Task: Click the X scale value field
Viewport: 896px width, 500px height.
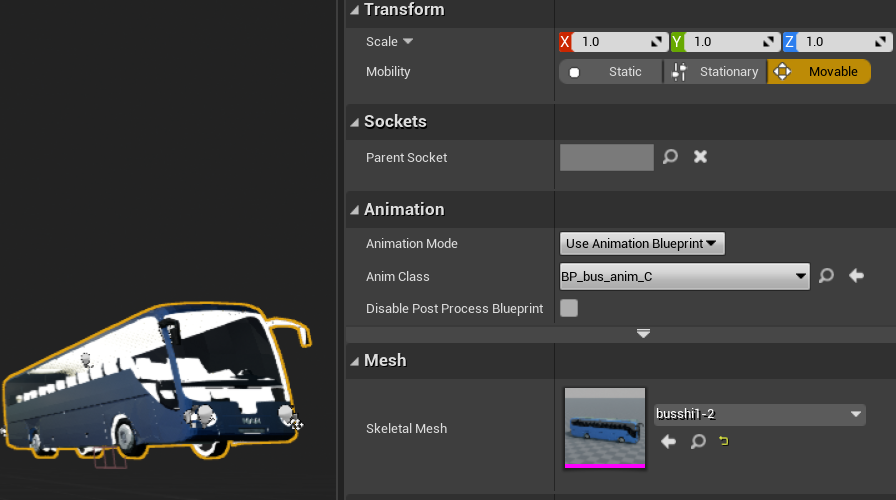Action: pos(612,42)
